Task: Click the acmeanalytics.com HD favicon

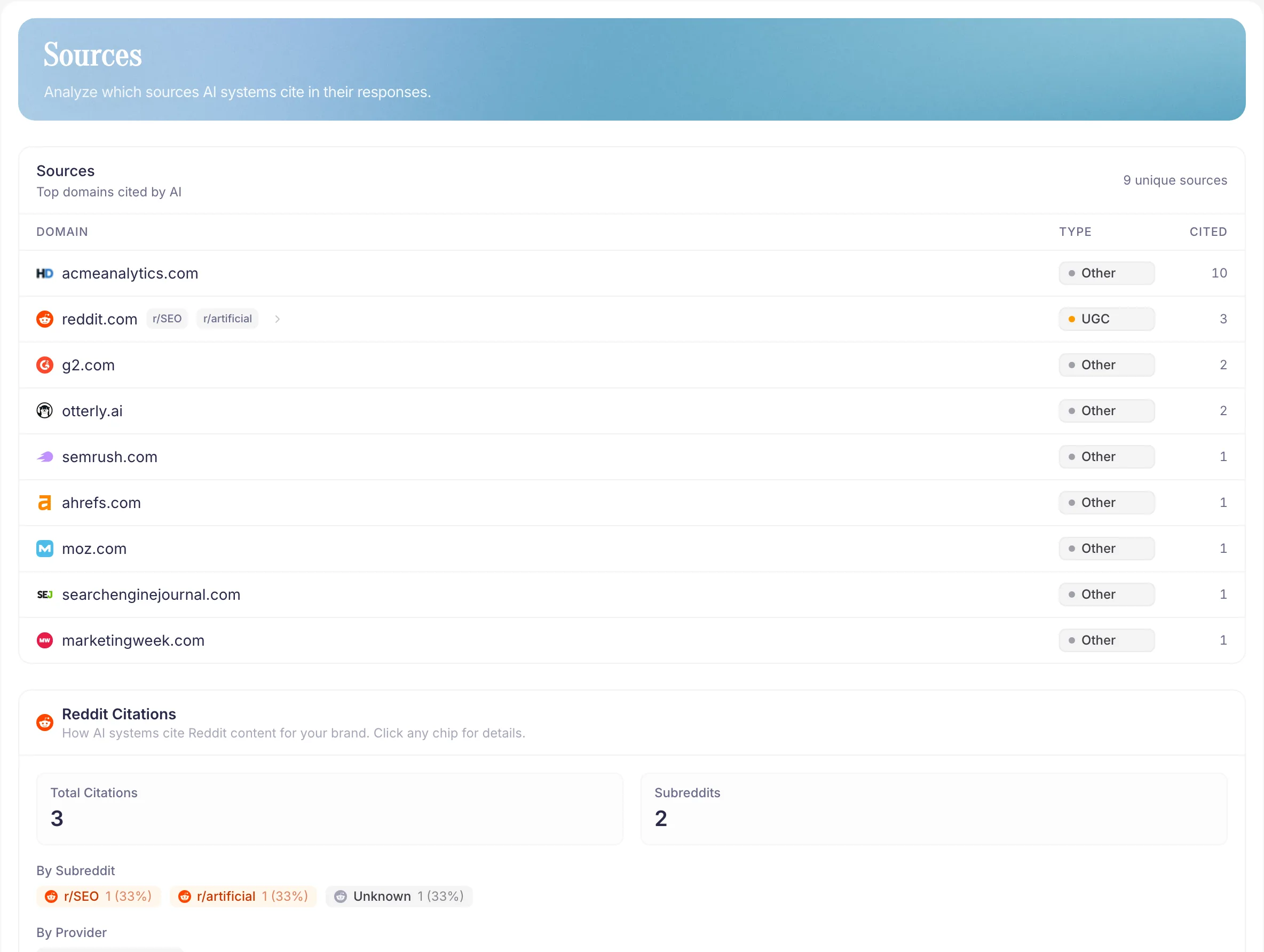Action: coord(45,273)
